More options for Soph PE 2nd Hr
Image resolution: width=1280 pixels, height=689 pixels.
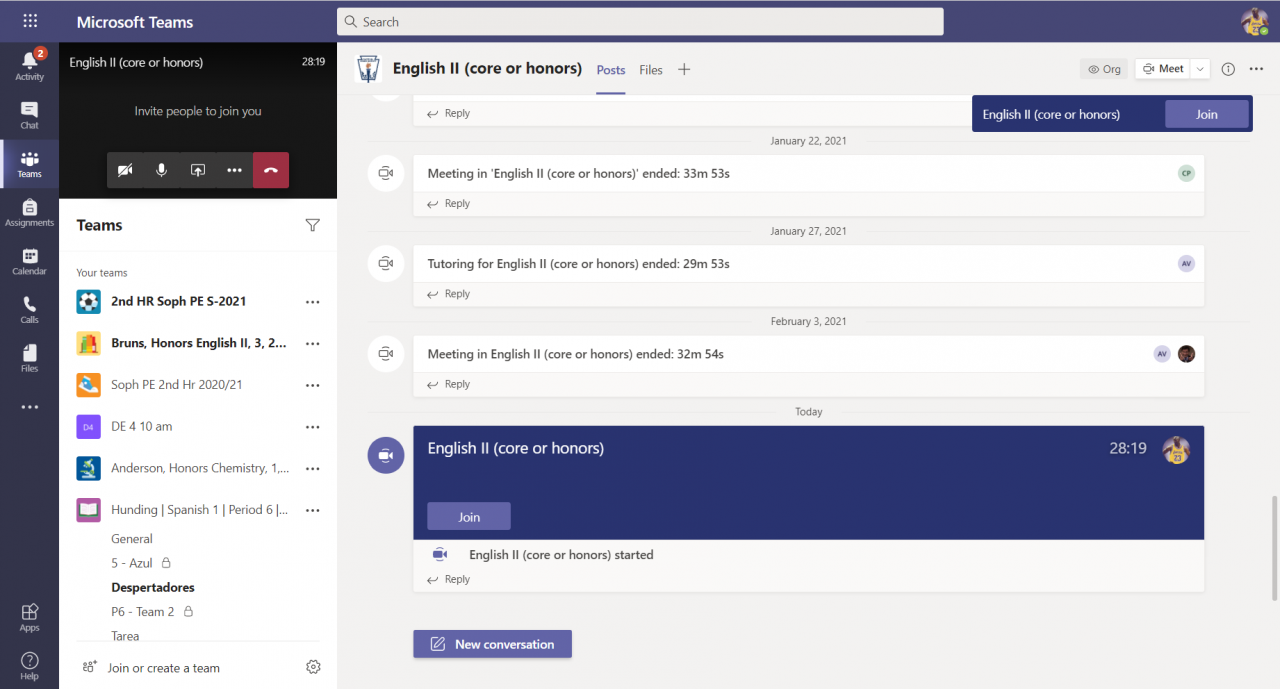313,385
